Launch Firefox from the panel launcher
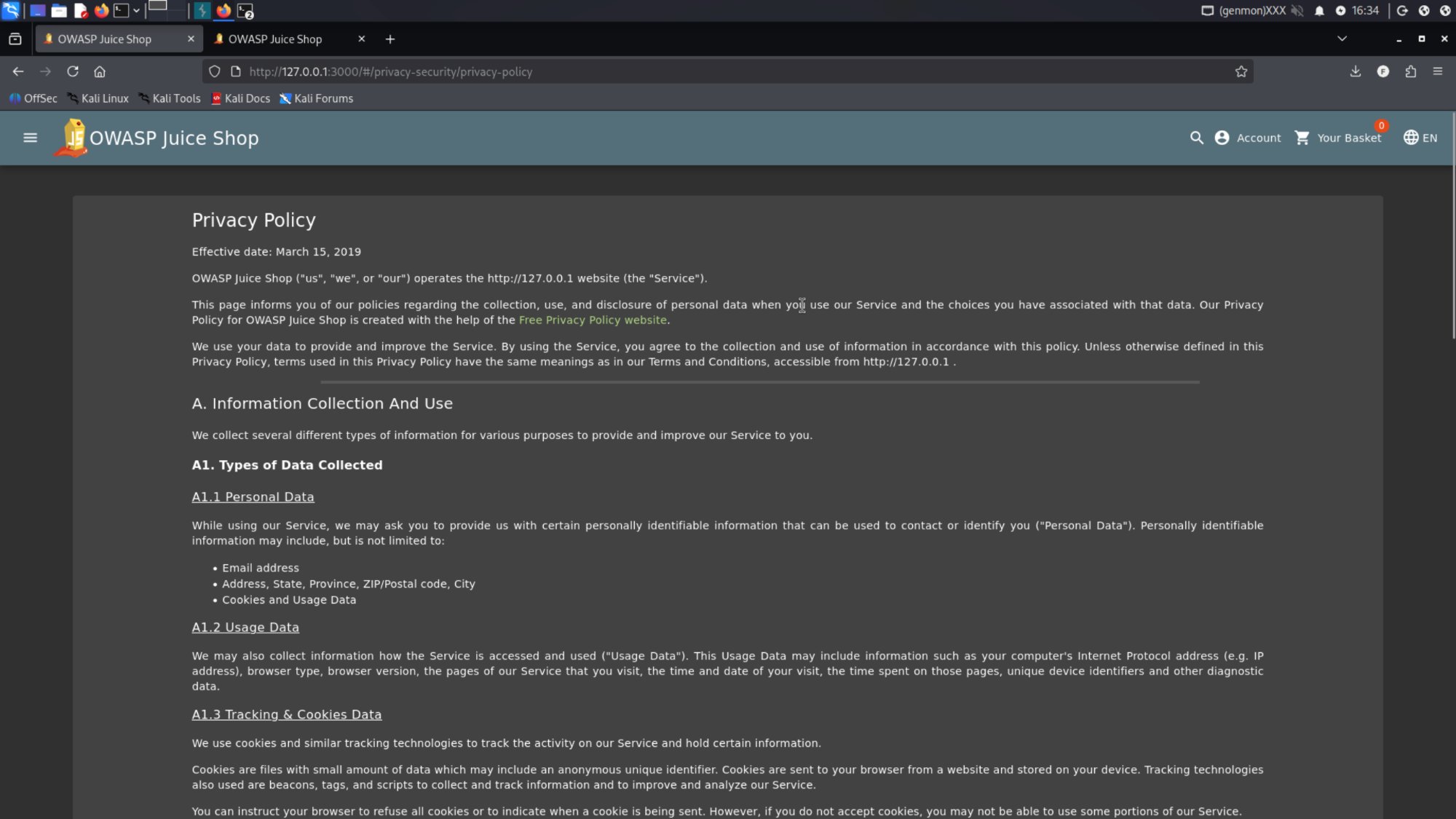Viewport: 1456px width, 819px height. coord(101,10)
